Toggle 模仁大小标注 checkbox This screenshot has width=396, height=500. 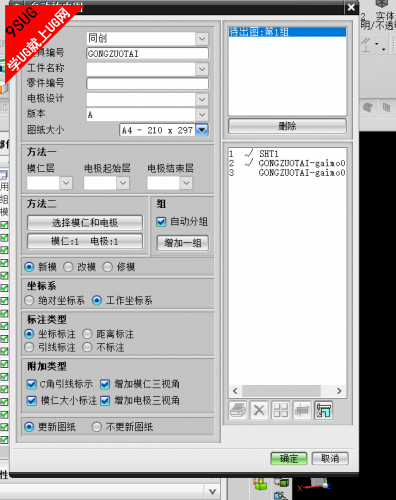tap(31, 400)
